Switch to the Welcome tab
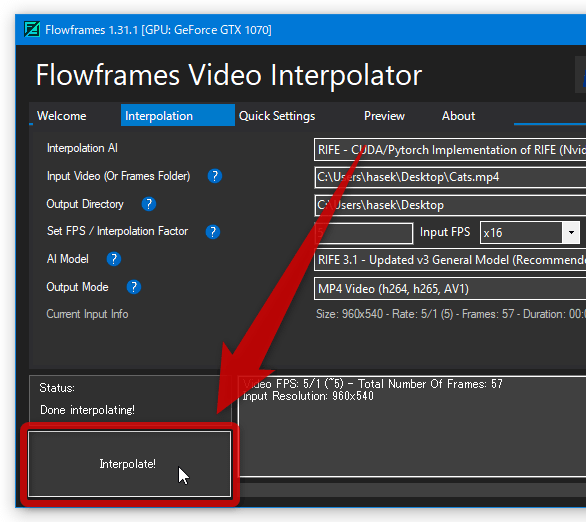This screenshot has width=586, height=522. coord(62,116)
